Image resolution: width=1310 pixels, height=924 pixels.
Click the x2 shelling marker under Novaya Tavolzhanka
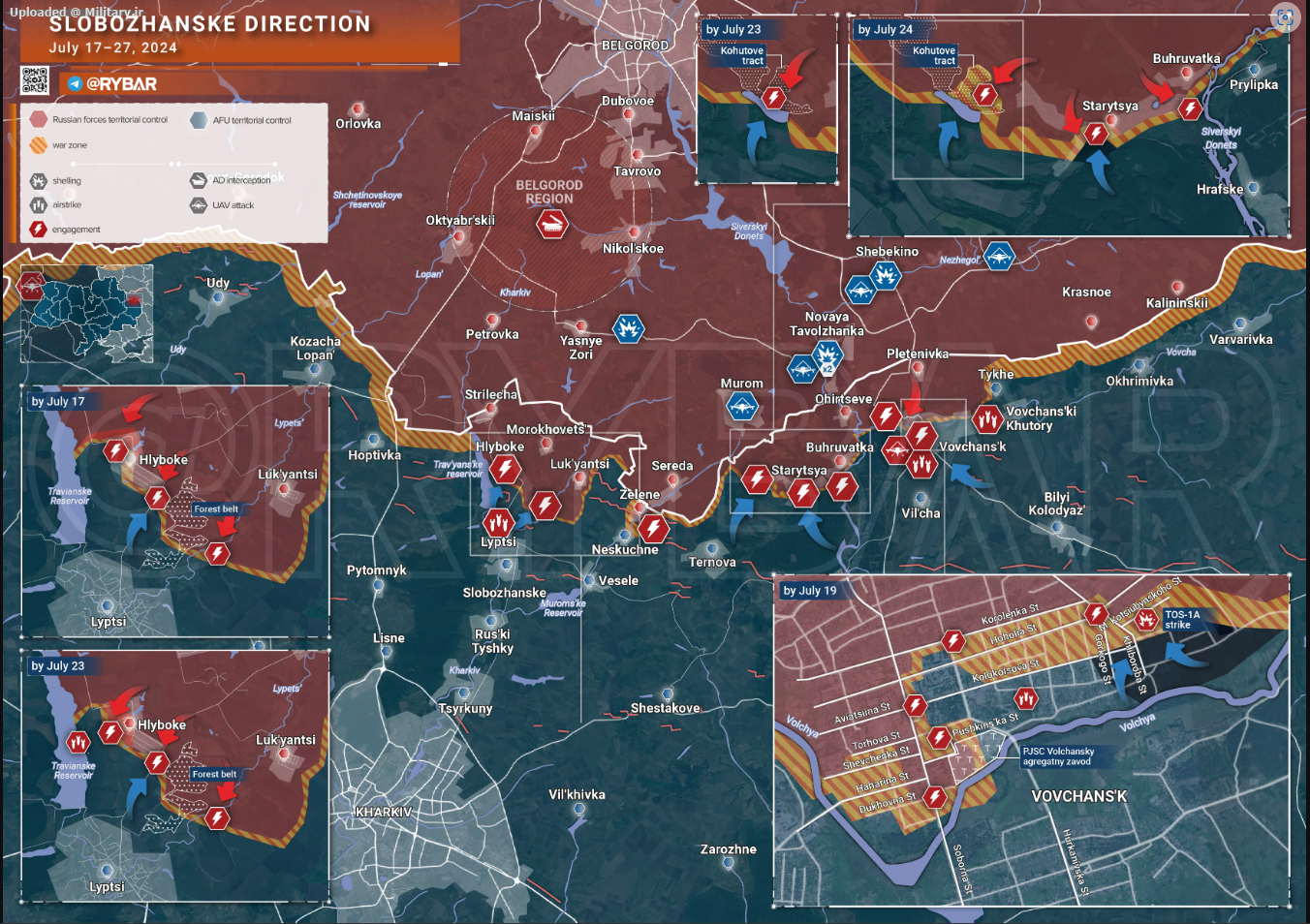tap(827, 355)
